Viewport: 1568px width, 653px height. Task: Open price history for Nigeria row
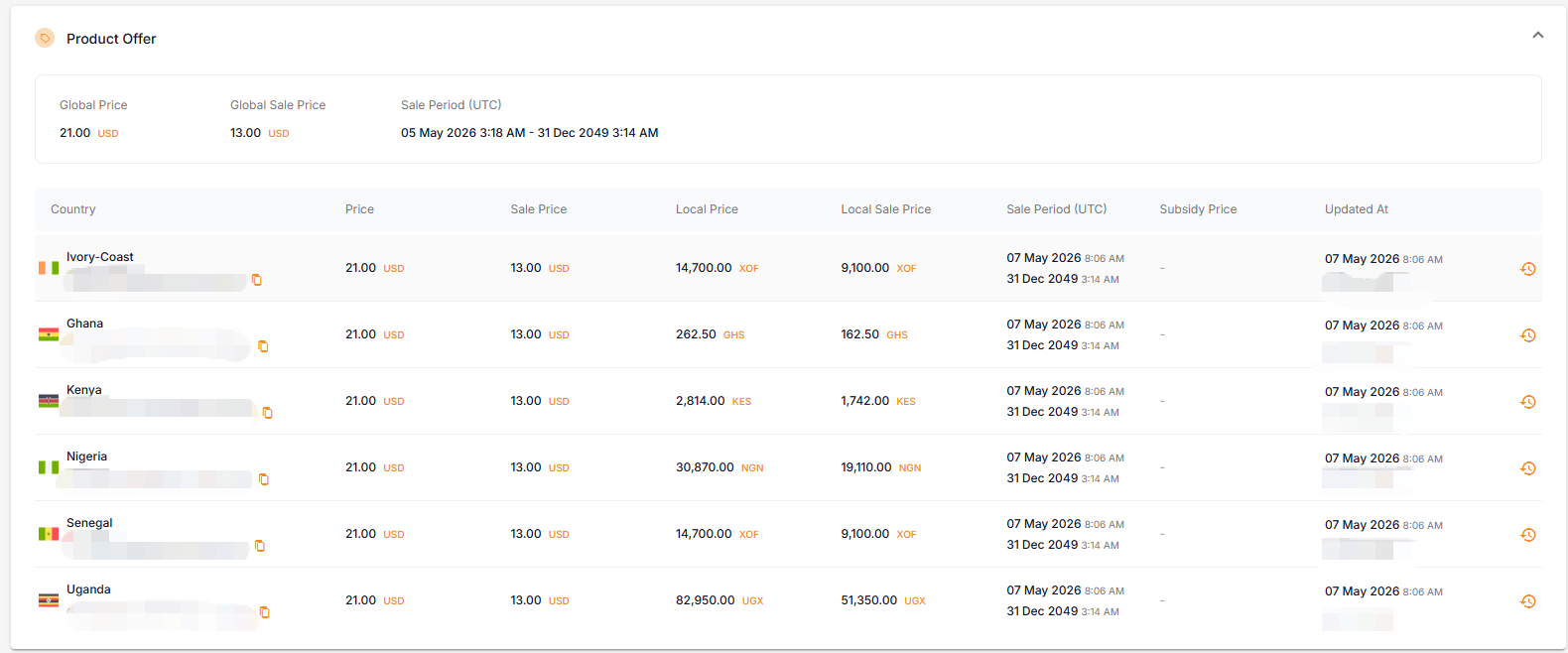point(1528,468)
